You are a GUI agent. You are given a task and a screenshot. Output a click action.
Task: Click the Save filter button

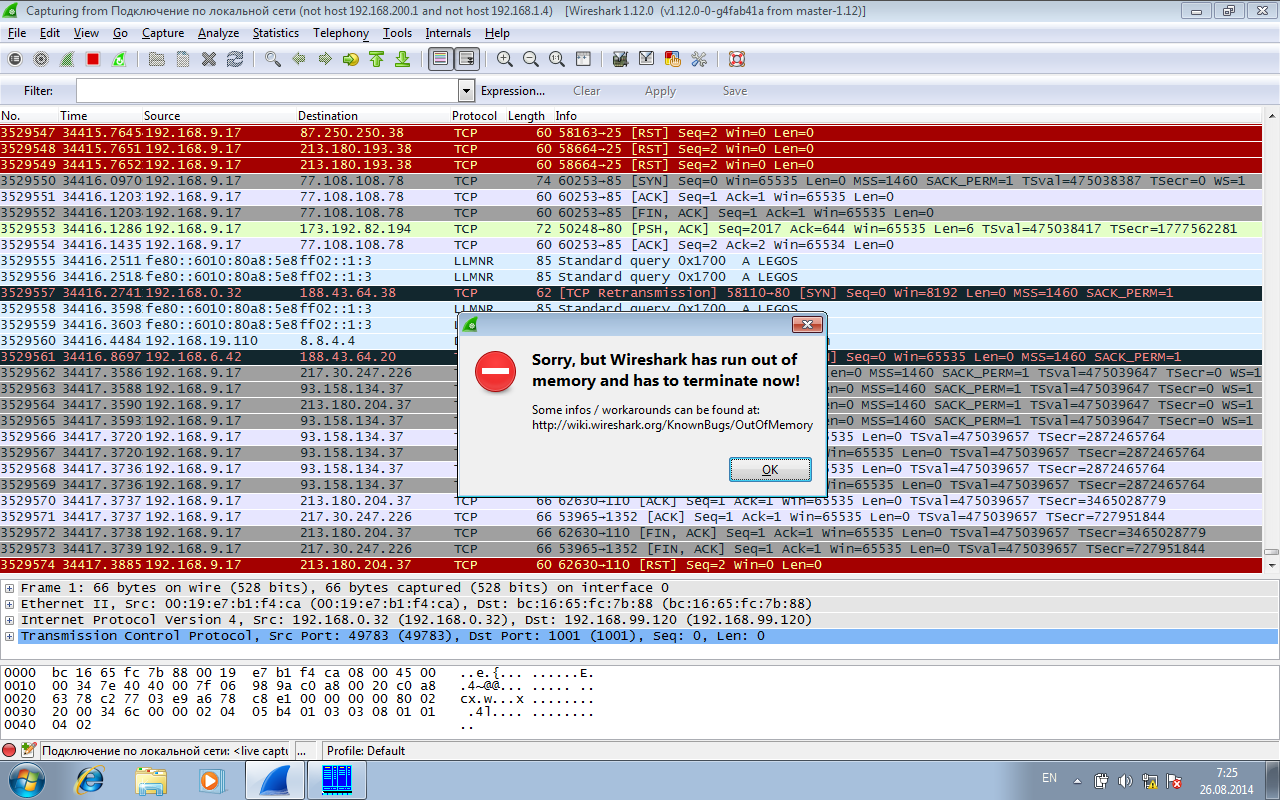[735, 91]
